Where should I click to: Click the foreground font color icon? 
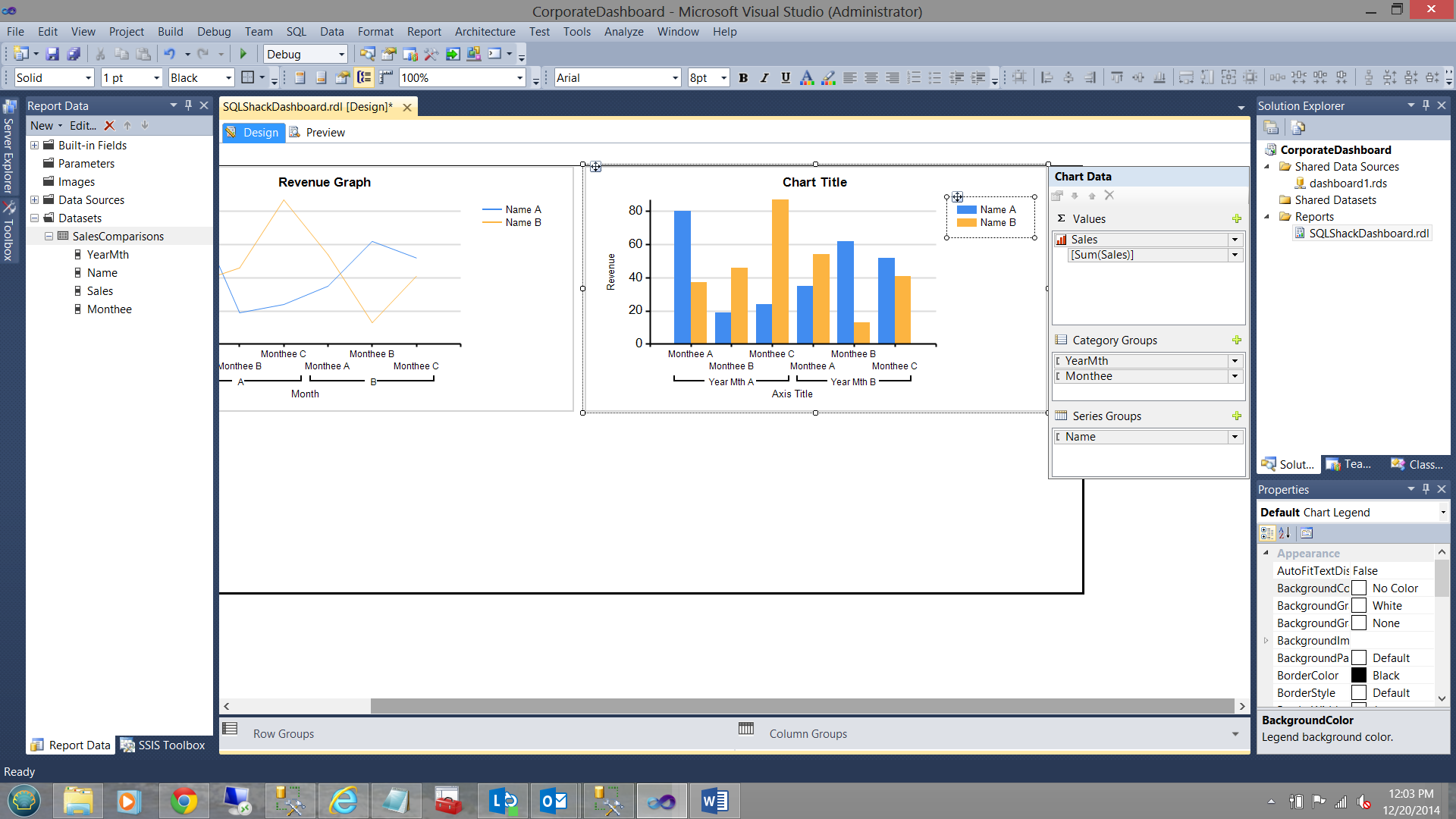coord(807,77)
